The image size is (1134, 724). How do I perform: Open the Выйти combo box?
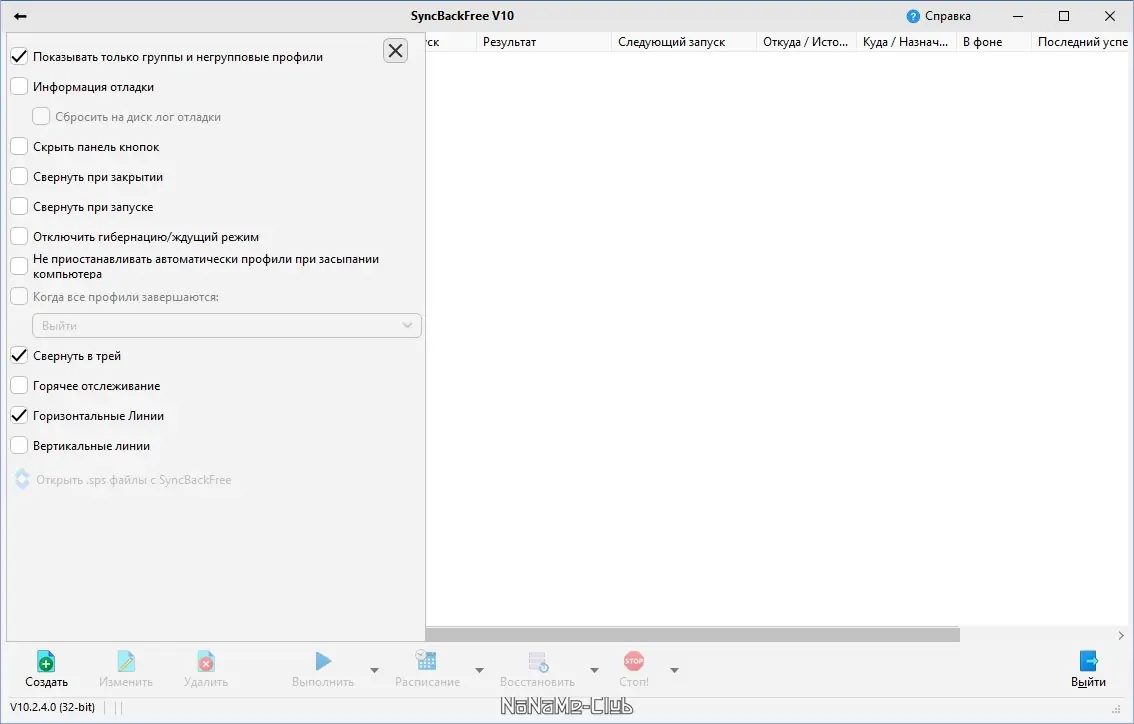[x=227, y=325]
